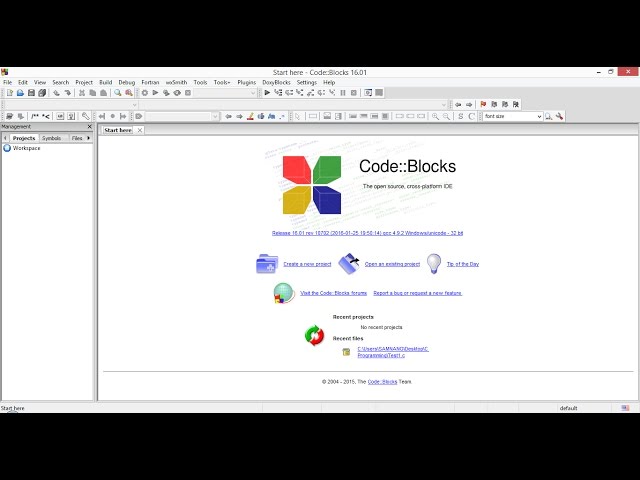This screenshot has width=640, height=480.
Task: Click the Open file folder icon
Action: (20, 93)
